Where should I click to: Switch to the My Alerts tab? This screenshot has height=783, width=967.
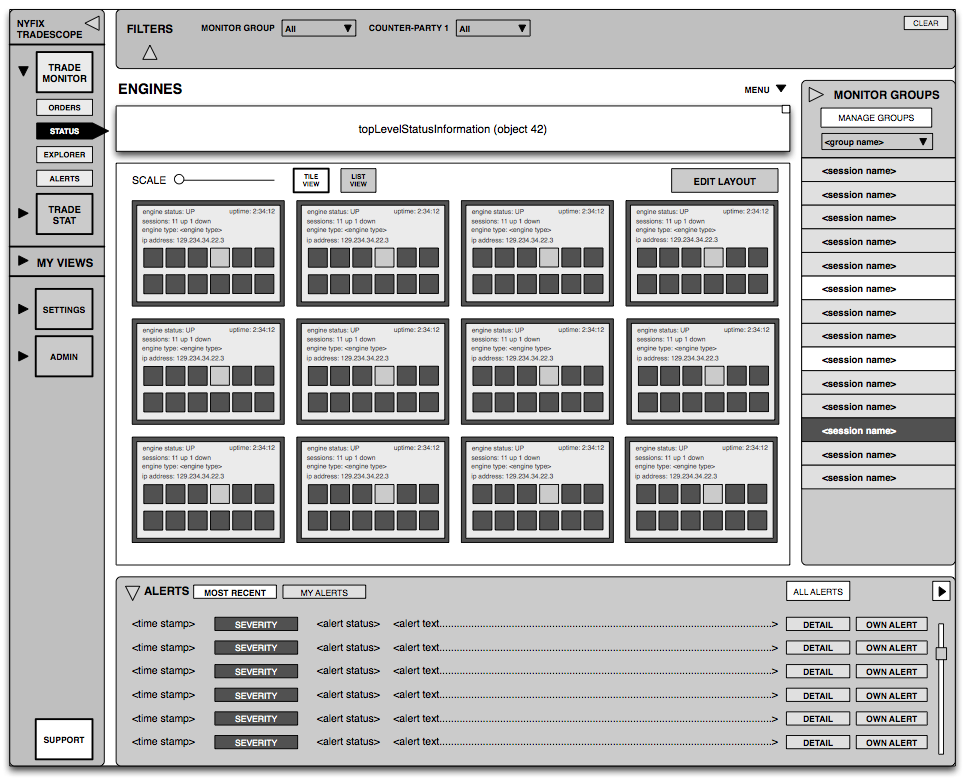pos(324,592)
